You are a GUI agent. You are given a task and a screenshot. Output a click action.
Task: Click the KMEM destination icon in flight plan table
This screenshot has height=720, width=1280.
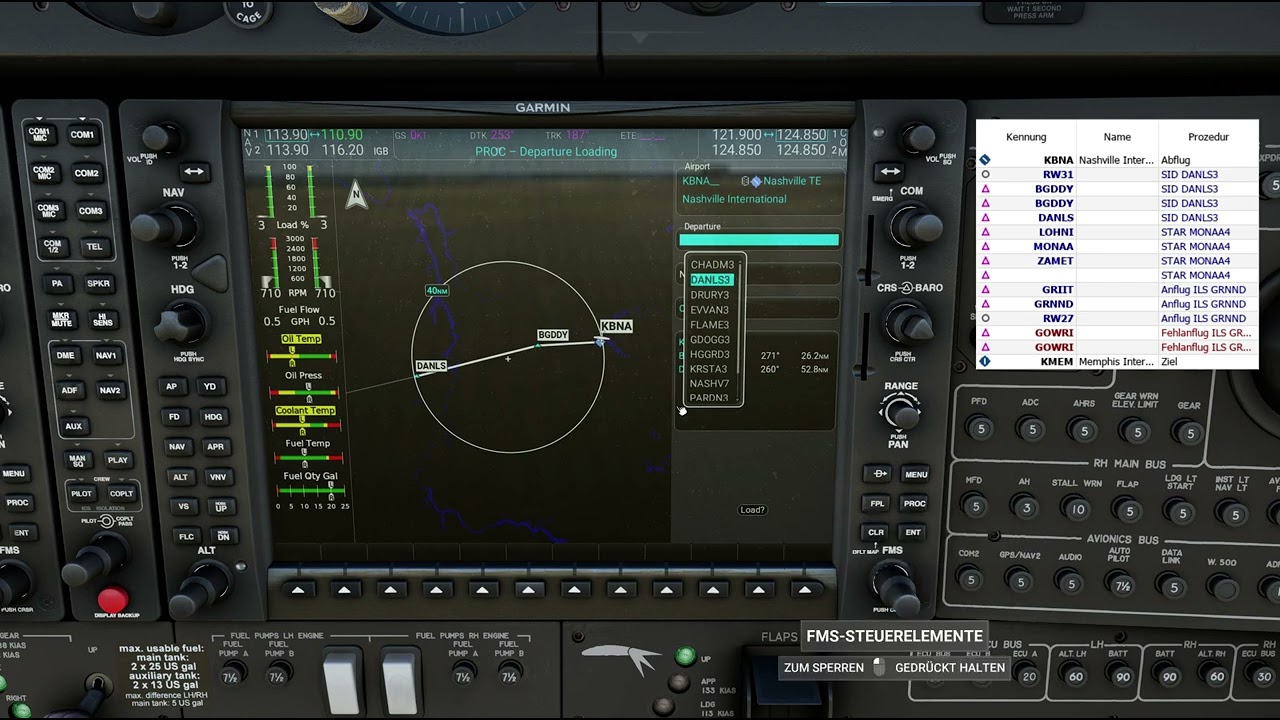click(985, 362)
